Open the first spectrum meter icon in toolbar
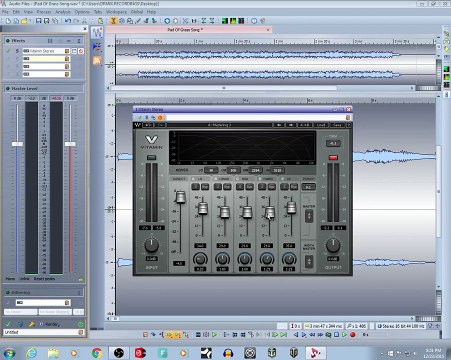Image resolution: width=451 pixels, height=360 pixels. (225, 21)
